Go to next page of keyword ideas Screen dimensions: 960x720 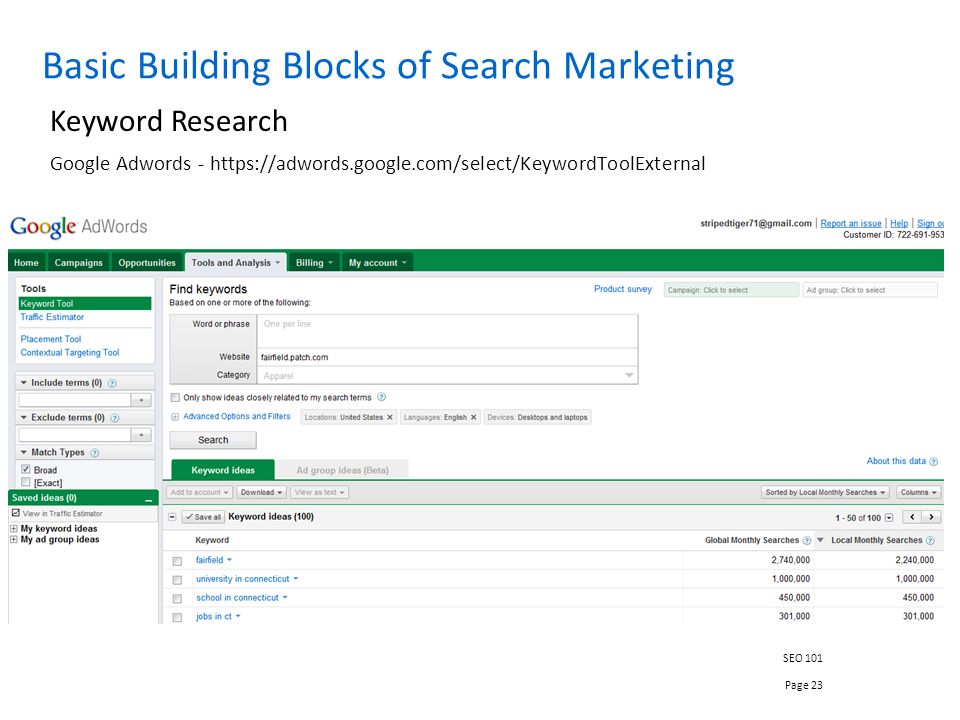coord(932,517)
